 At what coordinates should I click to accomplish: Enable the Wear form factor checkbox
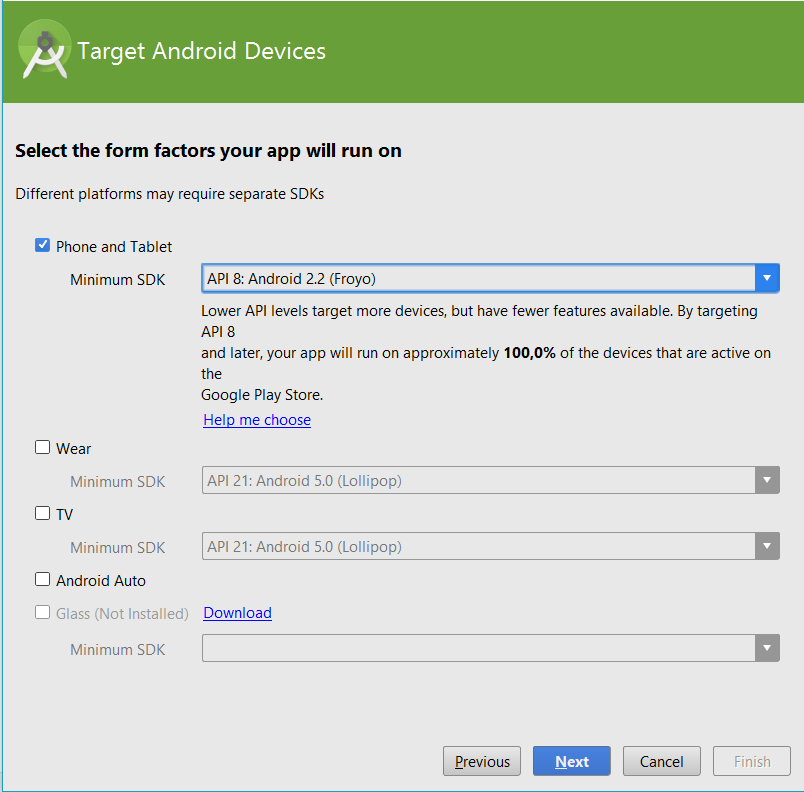coord(43,448)
